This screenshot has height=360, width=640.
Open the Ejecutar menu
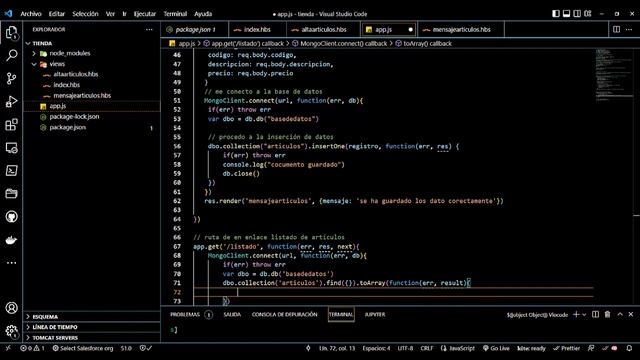[x=144, y=14]
